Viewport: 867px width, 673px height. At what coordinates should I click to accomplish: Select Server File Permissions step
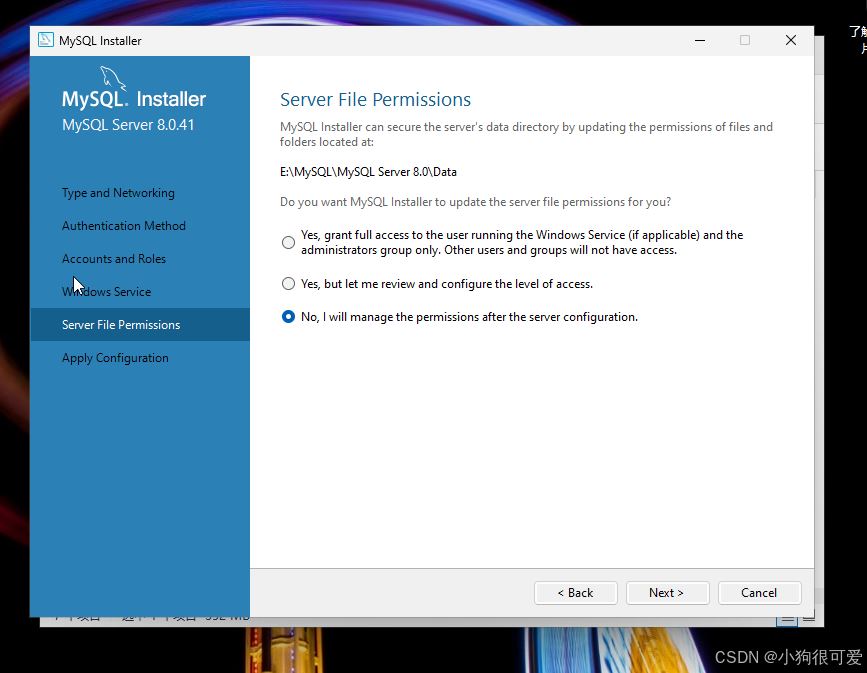pos(140,325)
